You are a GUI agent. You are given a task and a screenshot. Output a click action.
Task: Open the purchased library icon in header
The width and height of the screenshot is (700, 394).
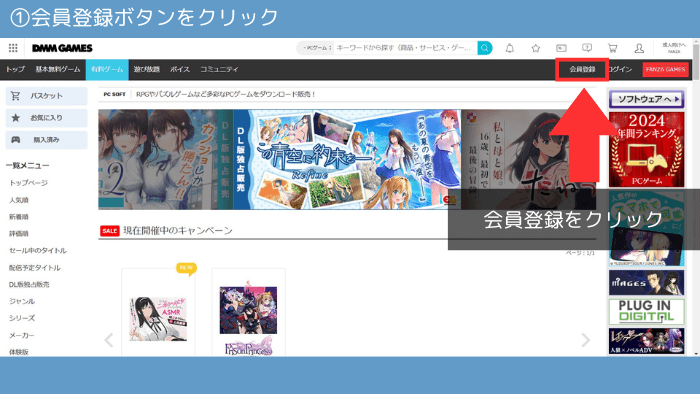[x=561, y=48]
